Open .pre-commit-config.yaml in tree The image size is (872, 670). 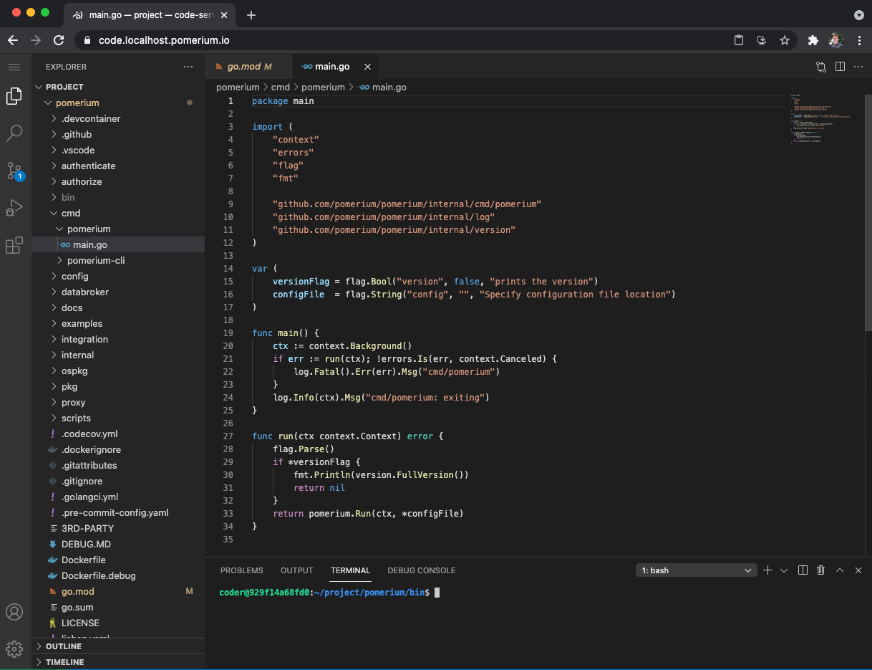(x=118, y=513)
